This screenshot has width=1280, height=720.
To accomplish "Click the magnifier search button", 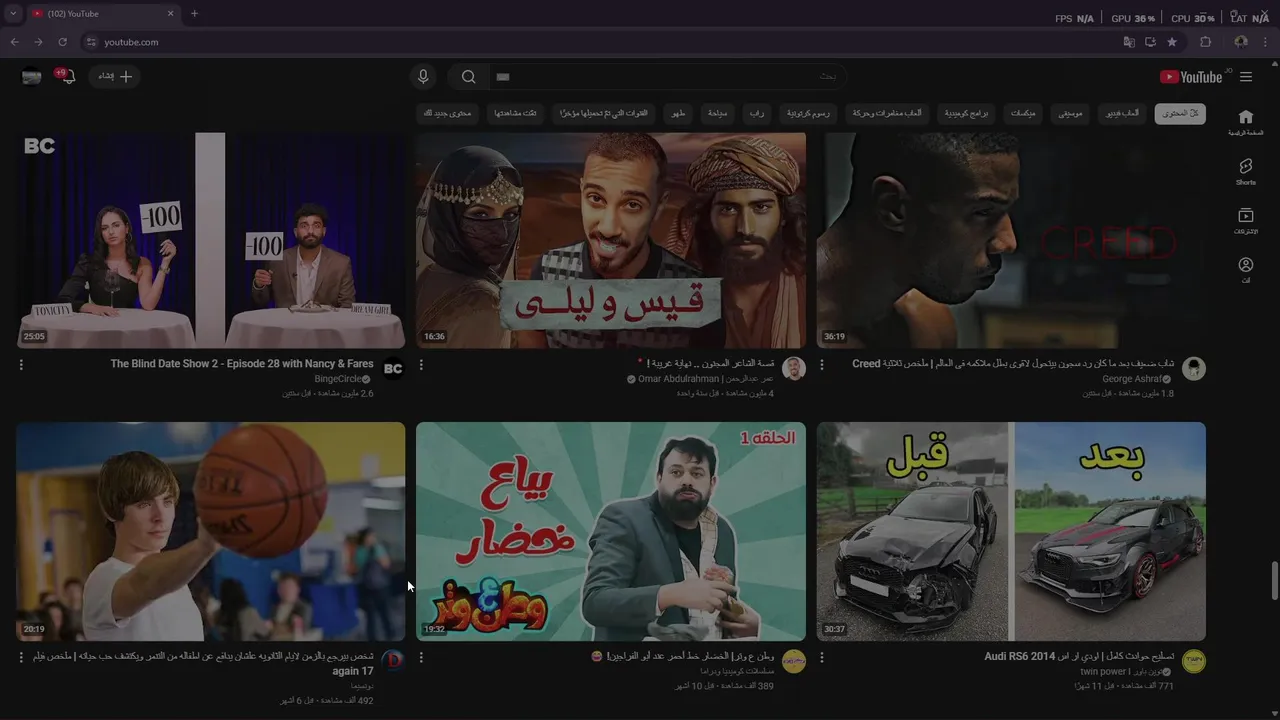I will pos(468,77).
